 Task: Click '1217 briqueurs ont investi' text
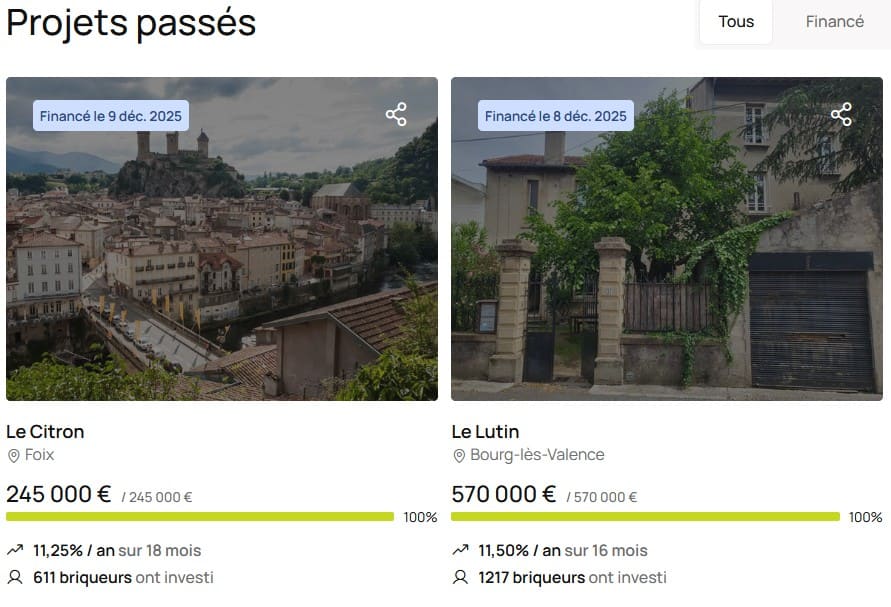(x=572, y=577)
